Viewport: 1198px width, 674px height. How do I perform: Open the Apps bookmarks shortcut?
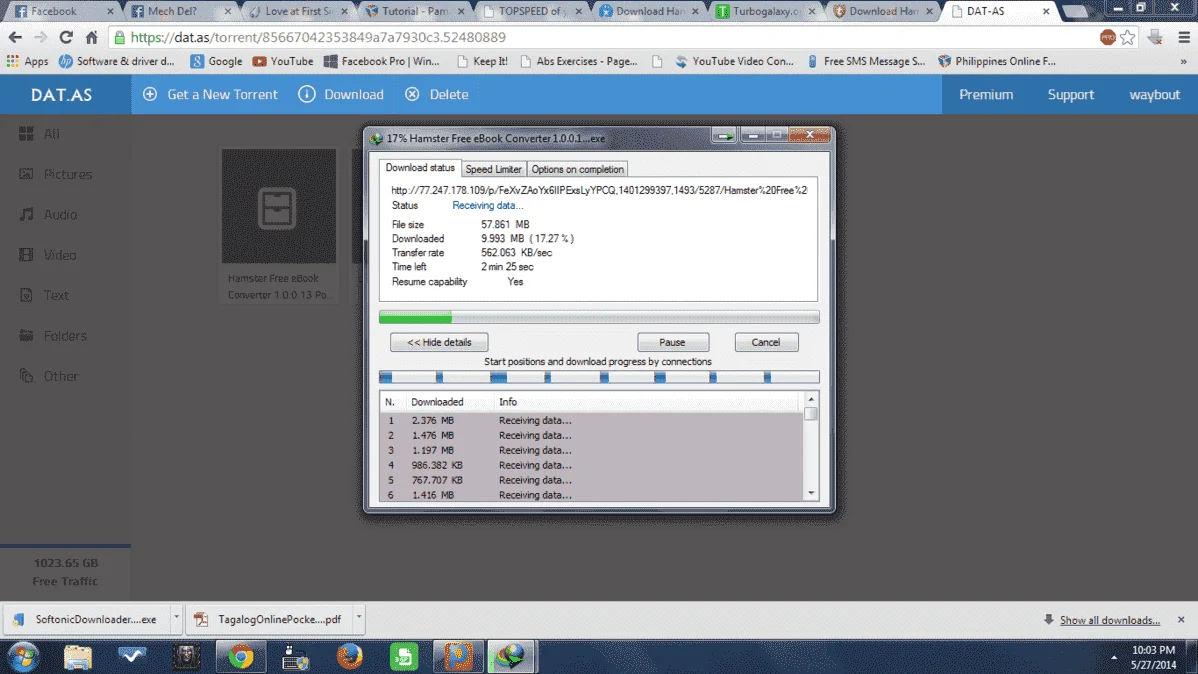[x=28, y=61]
